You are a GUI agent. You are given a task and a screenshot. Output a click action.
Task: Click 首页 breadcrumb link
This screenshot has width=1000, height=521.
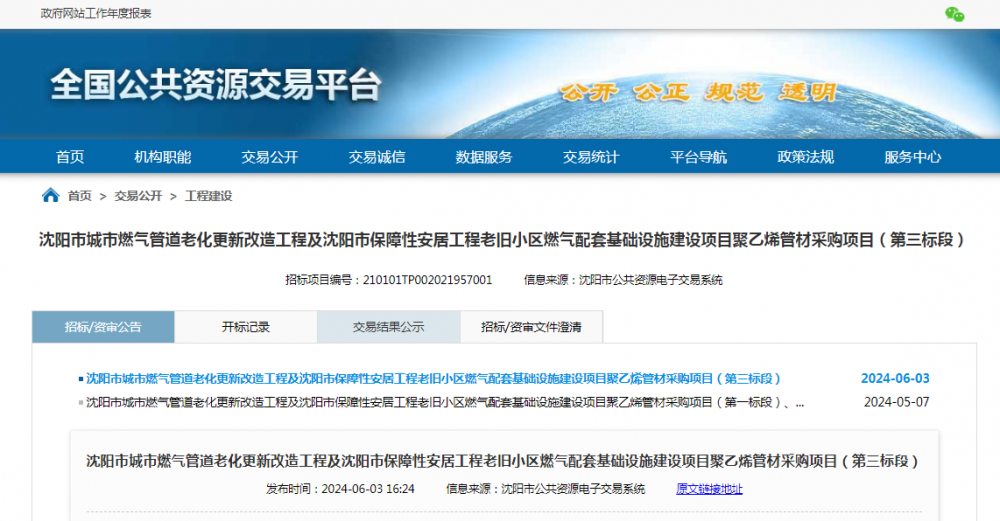[x=80, y=196]
